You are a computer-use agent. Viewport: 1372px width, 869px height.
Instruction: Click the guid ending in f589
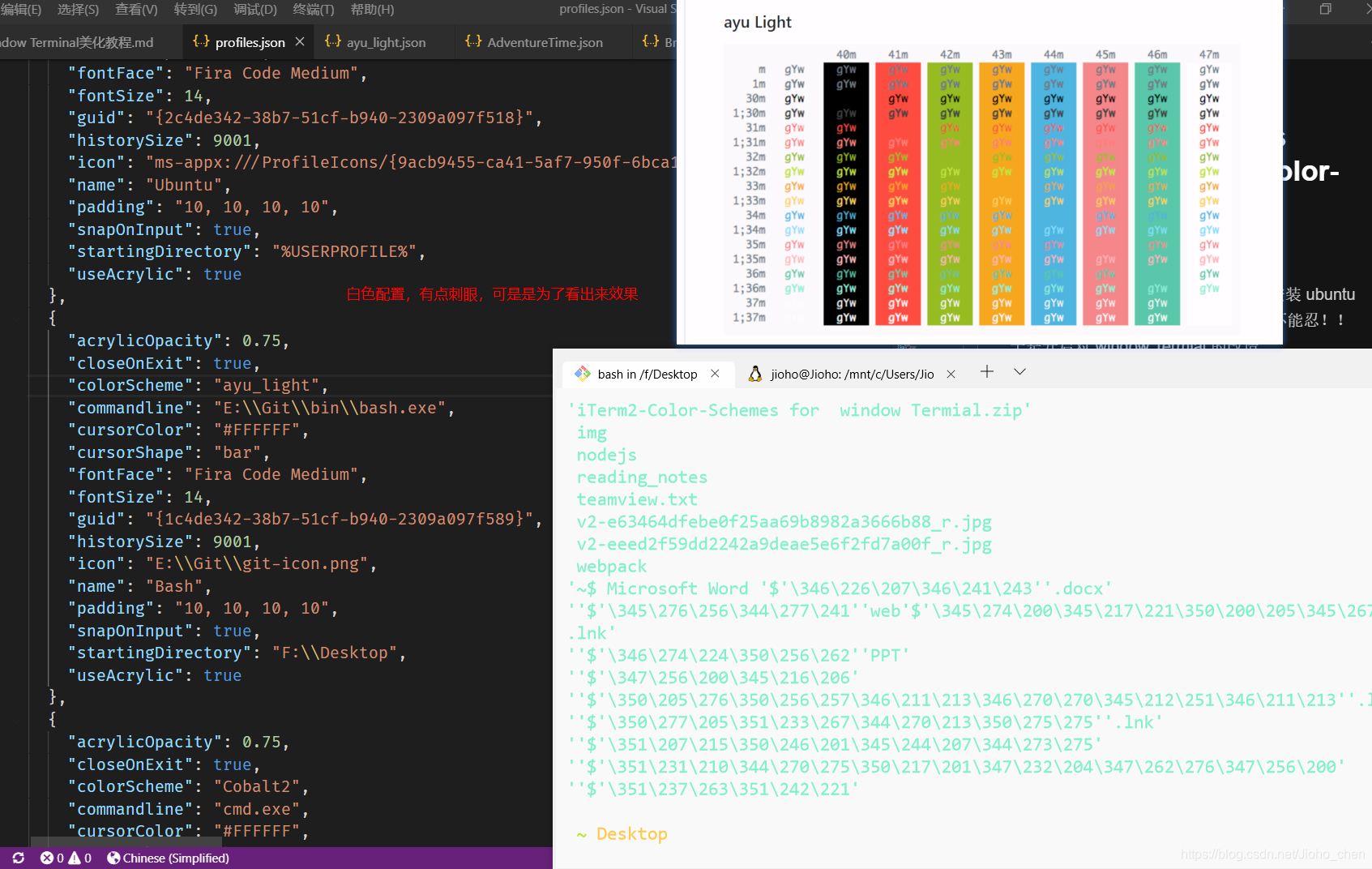click(x=340, y=519)
